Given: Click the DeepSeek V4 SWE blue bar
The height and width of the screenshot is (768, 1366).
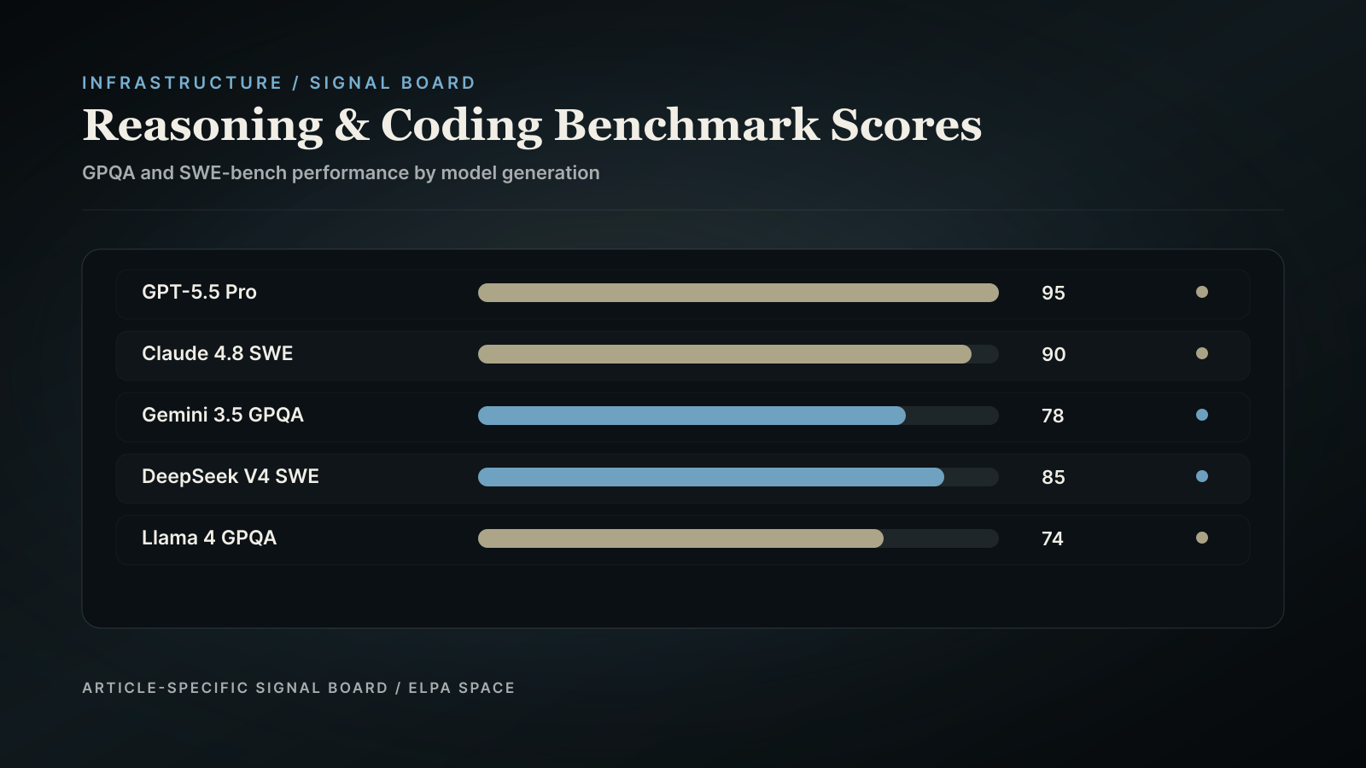Looking at the screenshot, I should (x=711, y=477).
